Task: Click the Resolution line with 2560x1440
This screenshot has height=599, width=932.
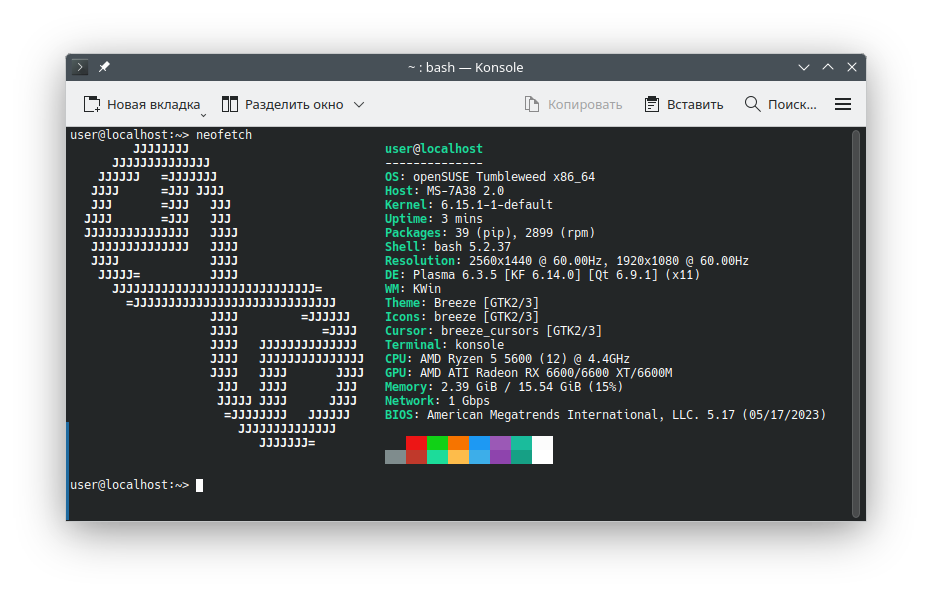Action: 567,261
